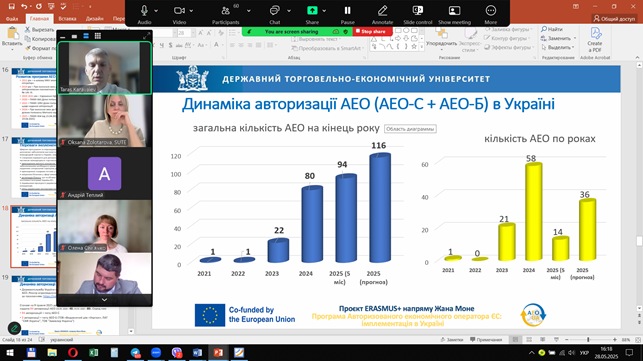
Task: Toggle the camera with Video icon
Action: [x=179, y=11]
